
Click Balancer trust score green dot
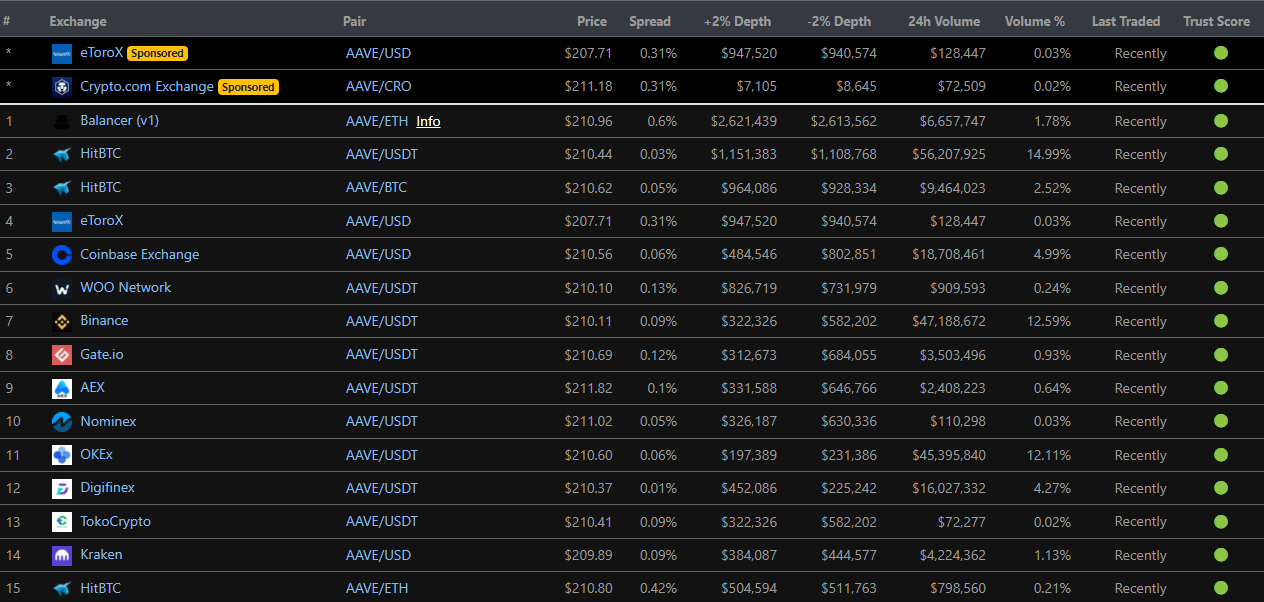point(1220,121)
